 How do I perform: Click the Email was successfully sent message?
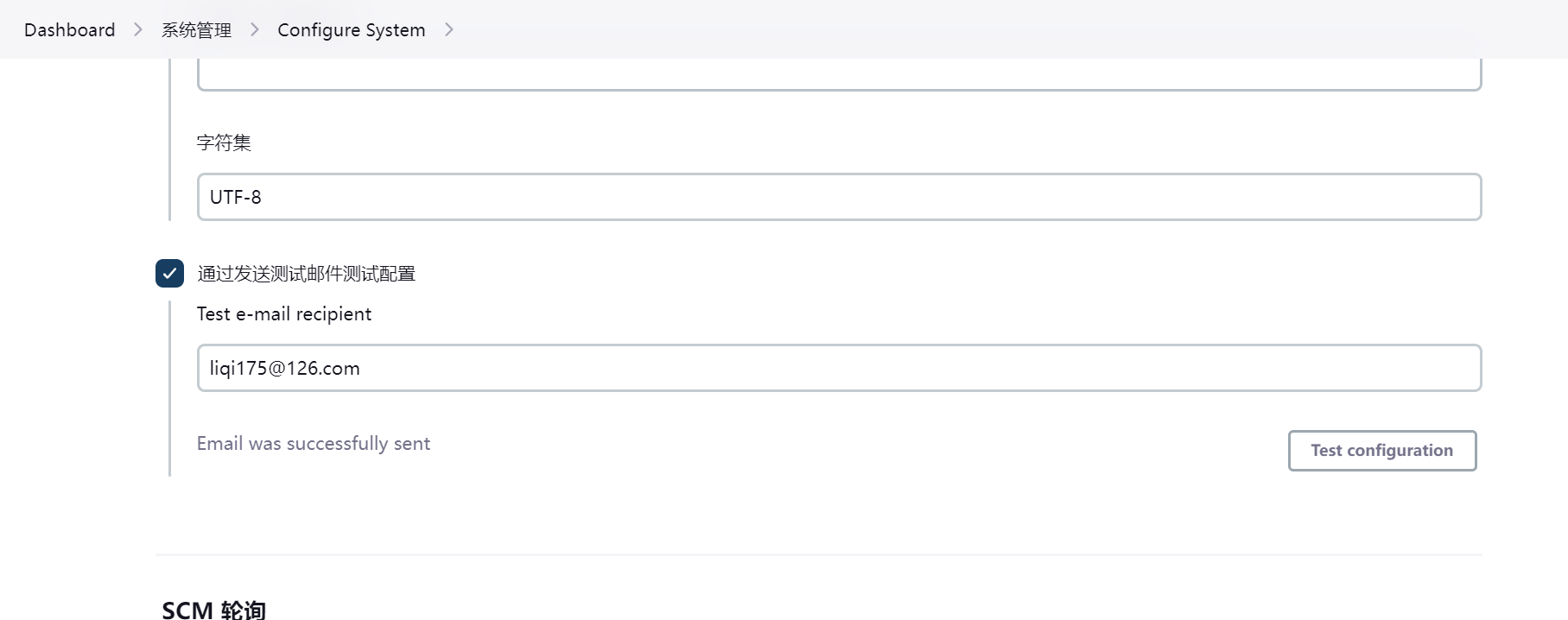[x=313, y=444]
